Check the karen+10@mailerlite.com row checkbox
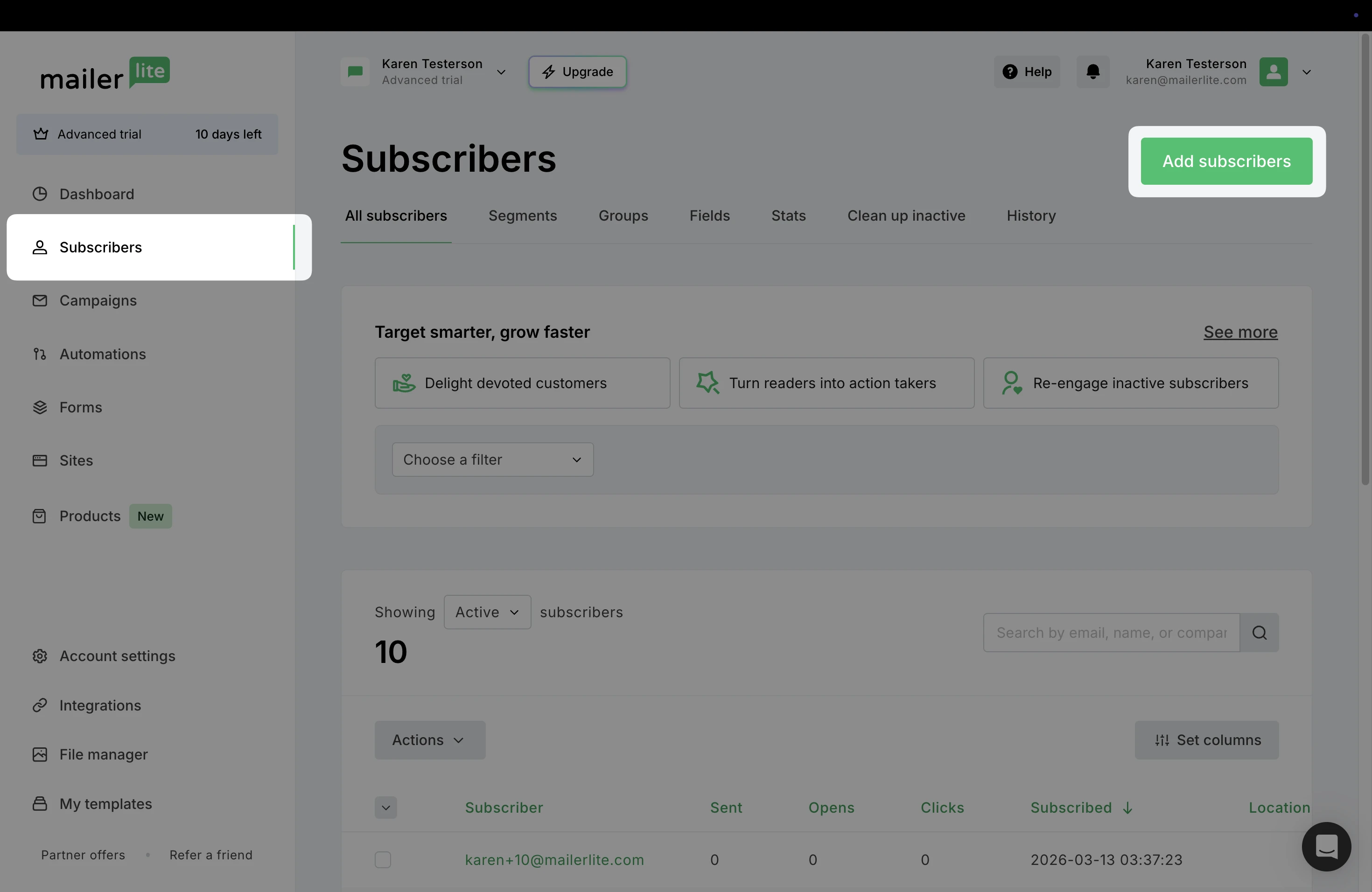Viewport: 1372px width, 892px height. tap(383, 860)
